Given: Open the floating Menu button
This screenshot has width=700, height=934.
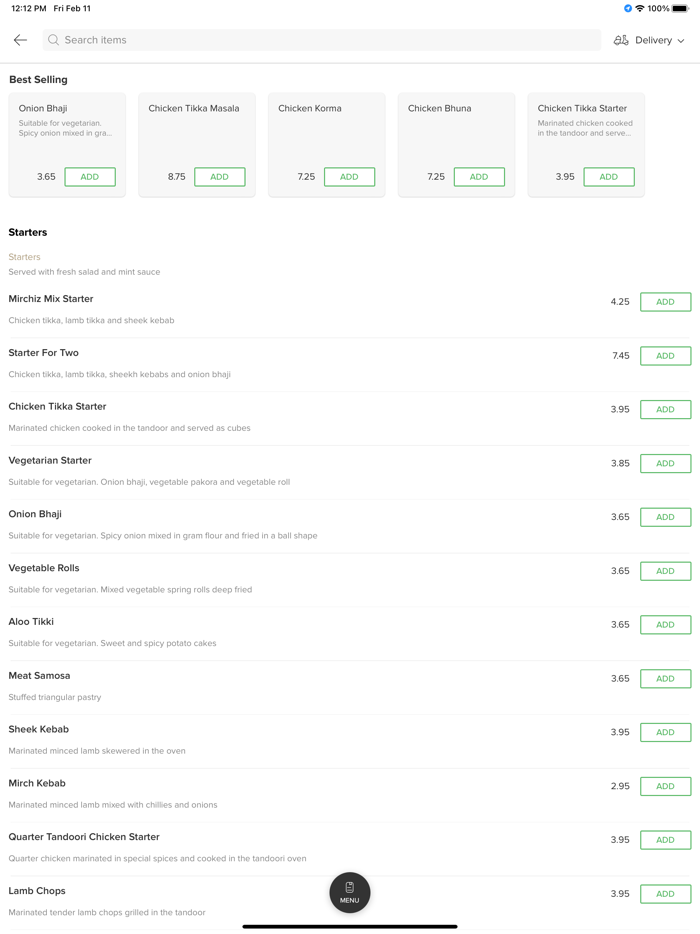Looking at the screenshot, I should pyautogui.click(x=350, y=892).
